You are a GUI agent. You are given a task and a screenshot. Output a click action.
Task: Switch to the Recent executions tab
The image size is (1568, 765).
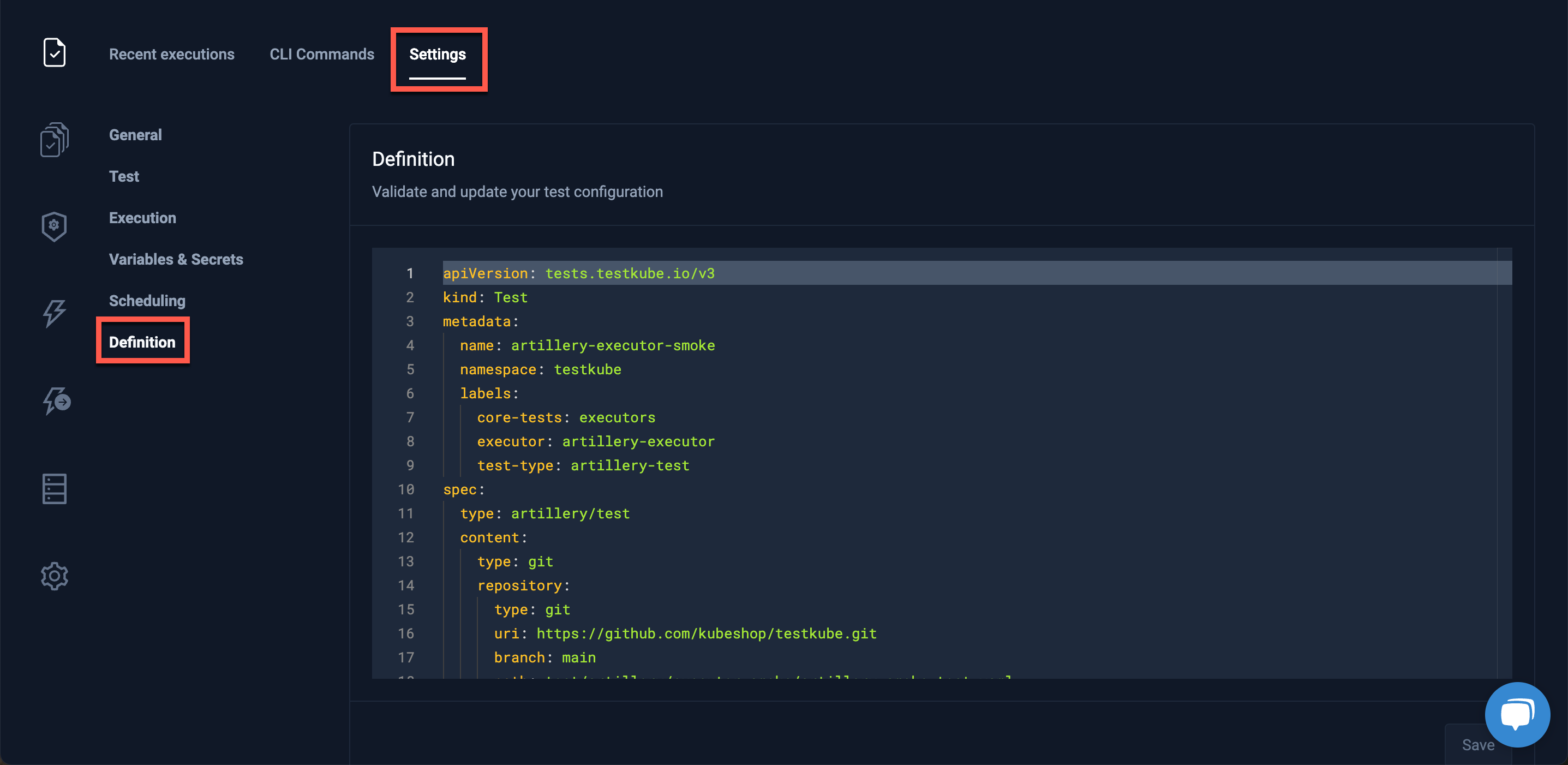(x=172, y=54)
